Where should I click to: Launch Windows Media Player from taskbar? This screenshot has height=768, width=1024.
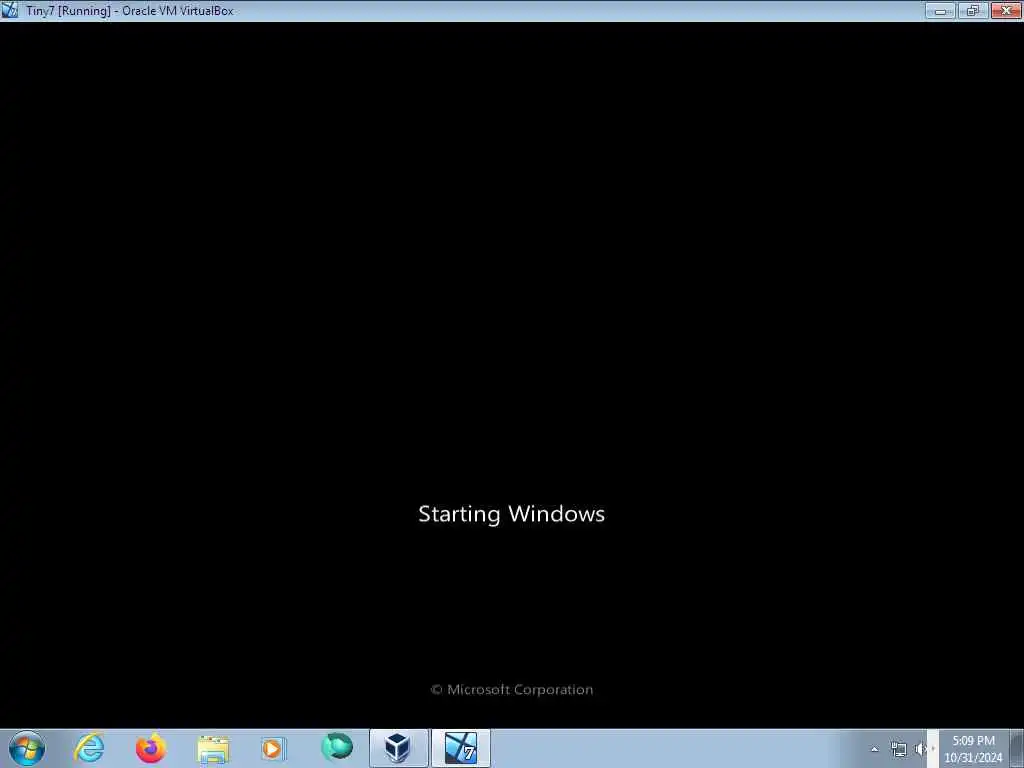pos(274,748)
